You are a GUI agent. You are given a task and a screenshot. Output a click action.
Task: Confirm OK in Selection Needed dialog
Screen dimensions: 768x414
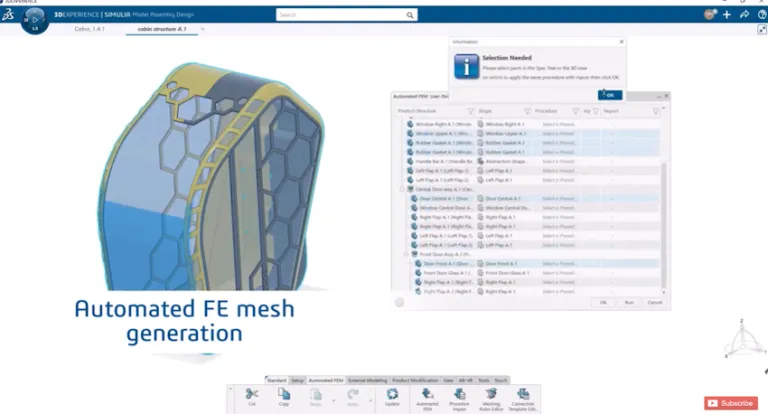[x=610, y=95]
